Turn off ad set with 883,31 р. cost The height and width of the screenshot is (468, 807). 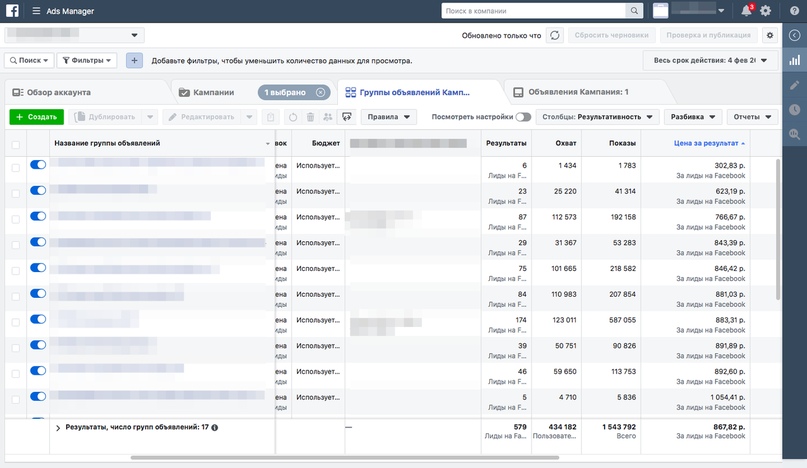38,319
